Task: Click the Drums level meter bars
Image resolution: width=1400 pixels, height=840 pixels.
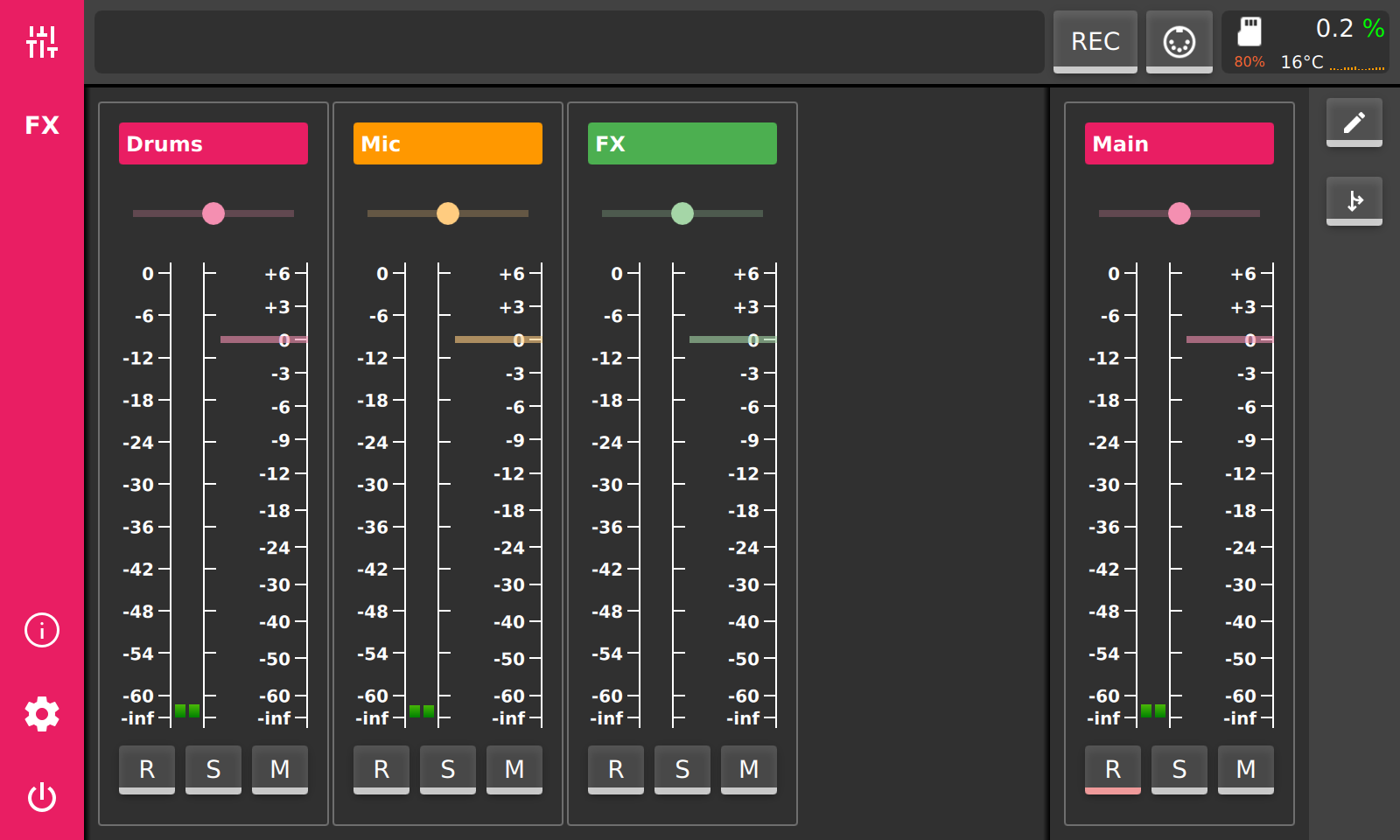Action: [187, 710]
